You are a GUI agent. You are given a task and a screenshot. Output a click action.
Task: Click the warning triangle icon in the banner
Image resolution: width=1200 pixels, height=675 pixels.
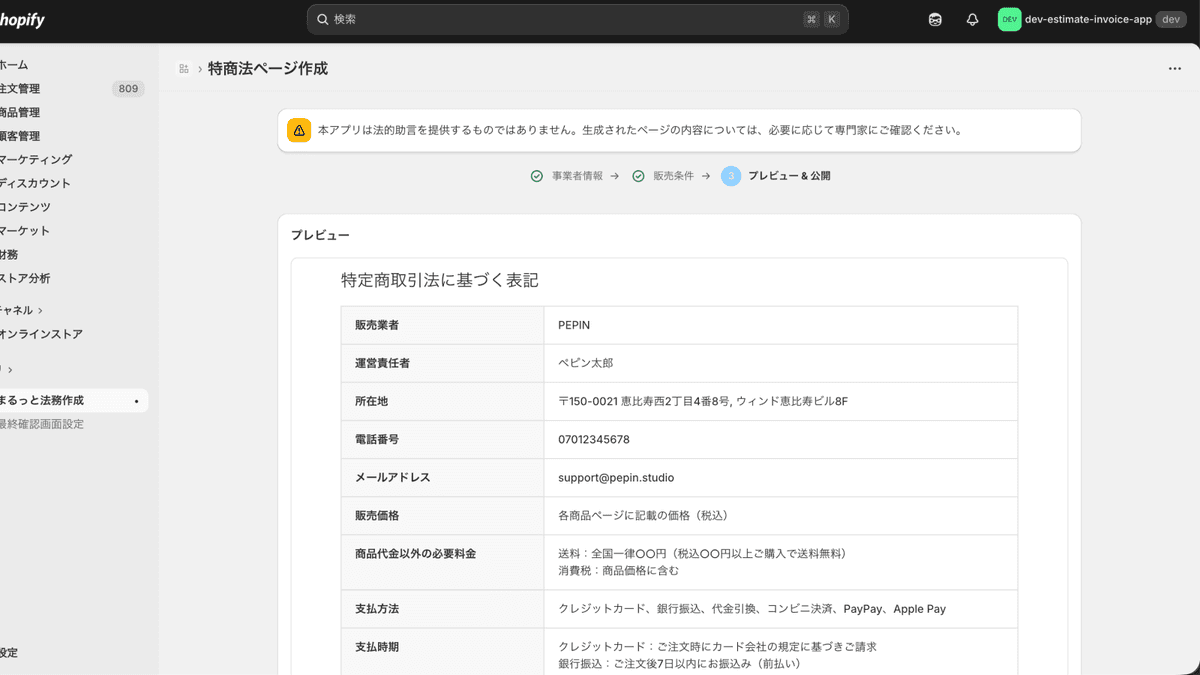(298, 129)
